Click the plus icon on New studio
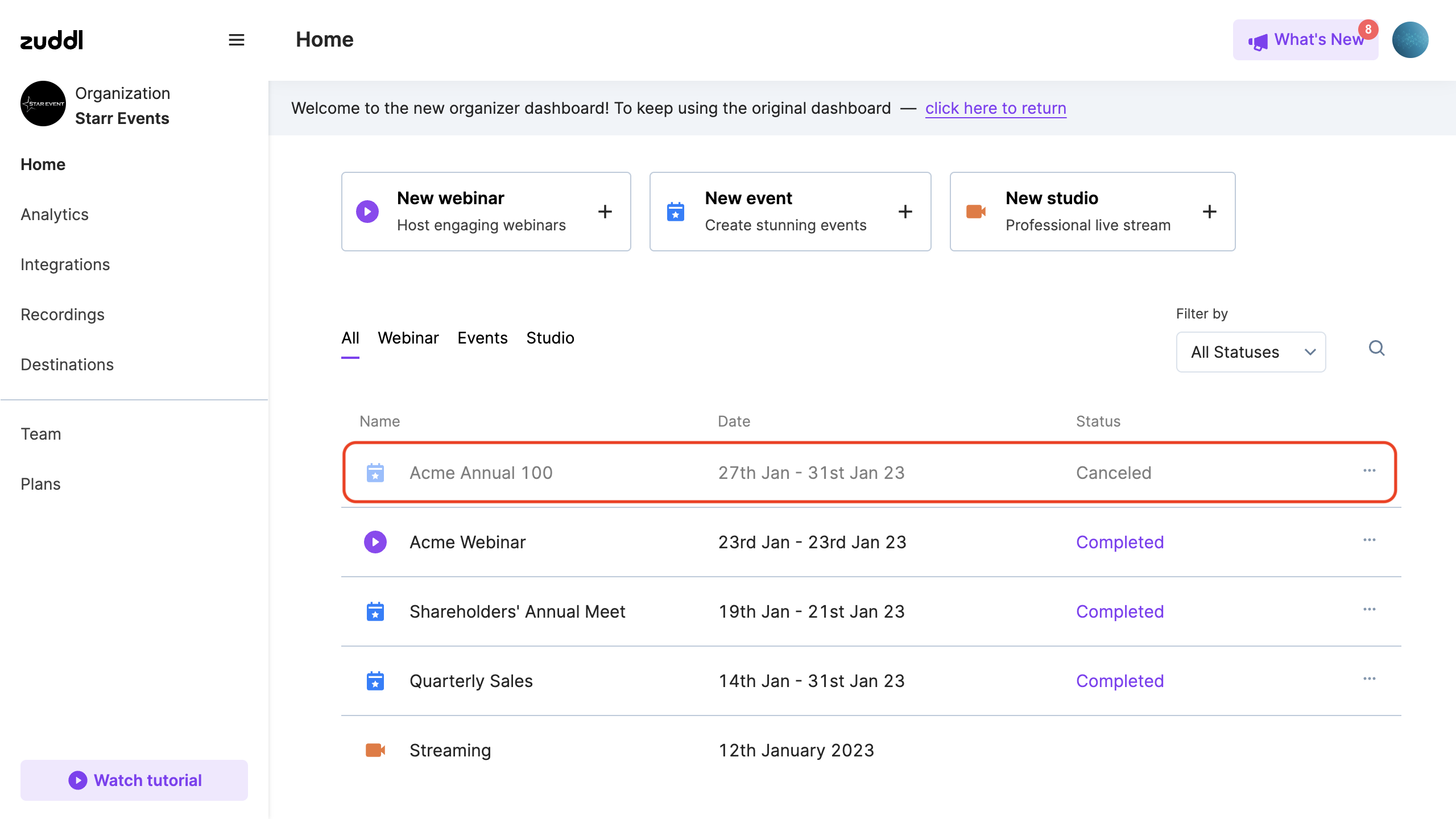 click(1210, 212)
